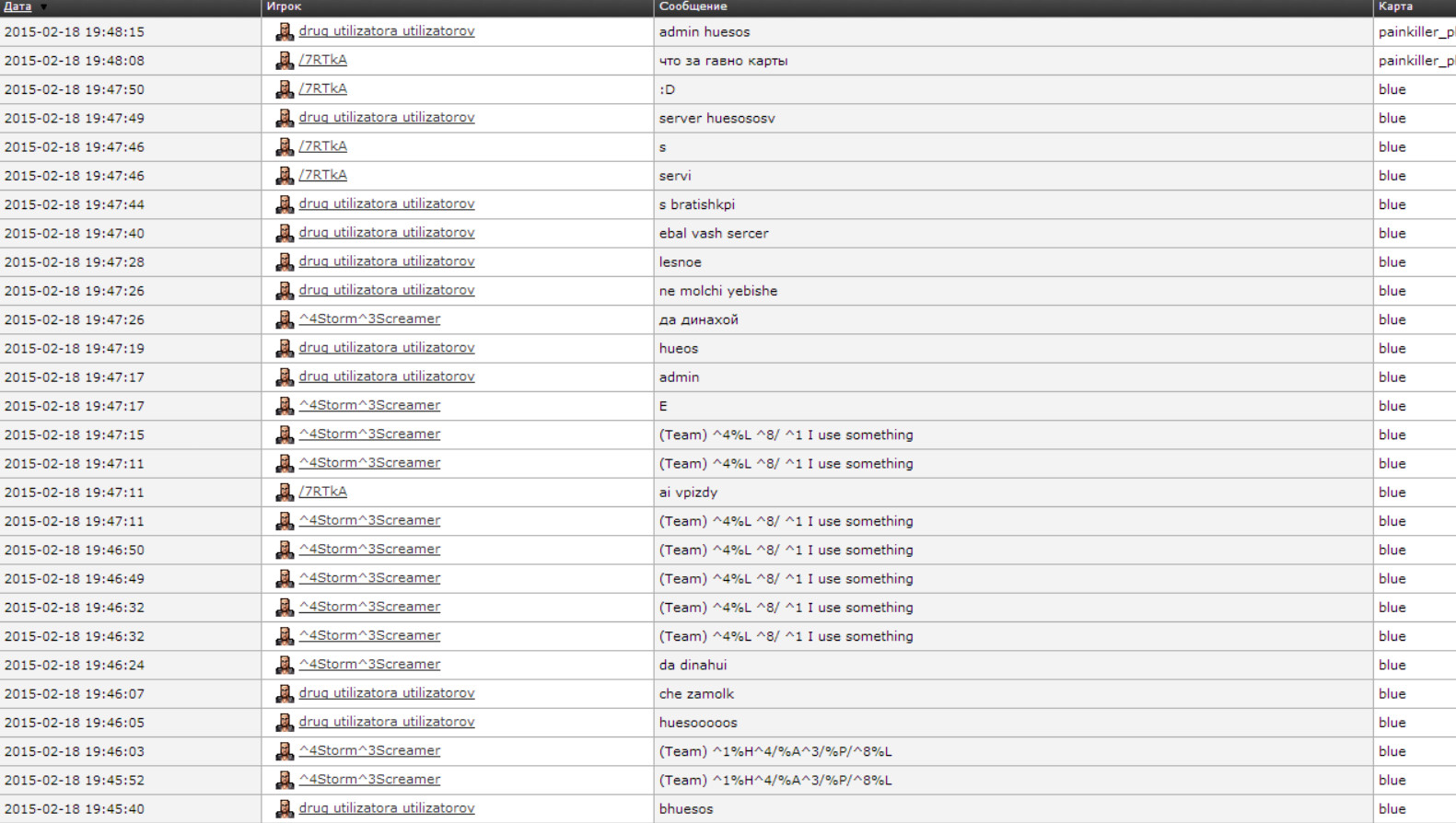Click avatar icon in the 19:46:24 row

(285, 665)
